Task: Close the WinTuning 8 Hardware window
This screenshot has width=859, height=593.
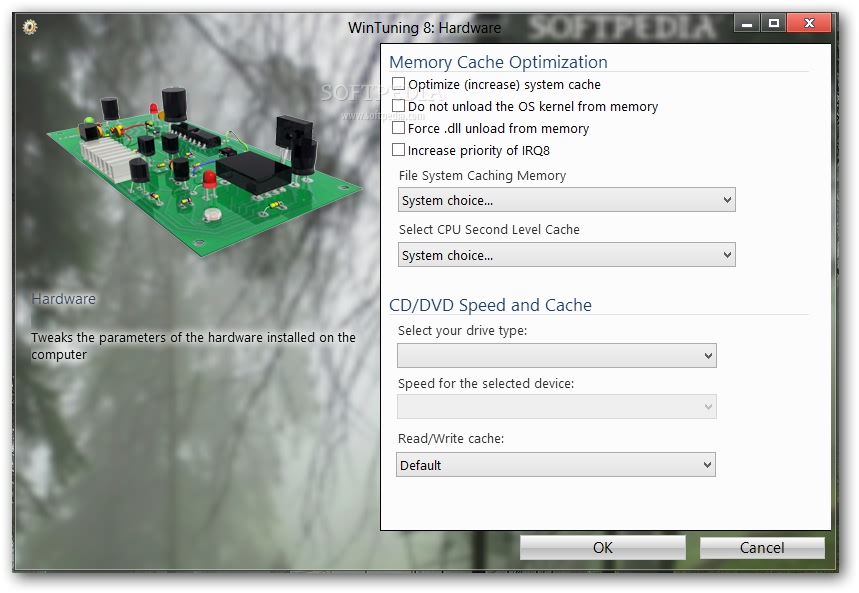Action: click(809, 23)
